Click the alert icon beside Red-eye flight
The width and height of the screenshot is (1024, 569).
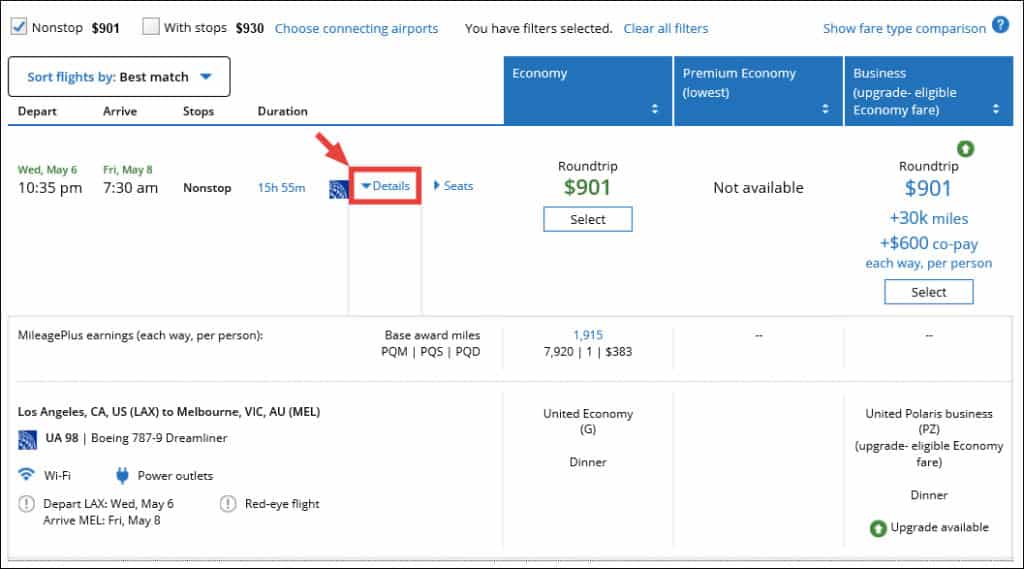coord(227,504)
